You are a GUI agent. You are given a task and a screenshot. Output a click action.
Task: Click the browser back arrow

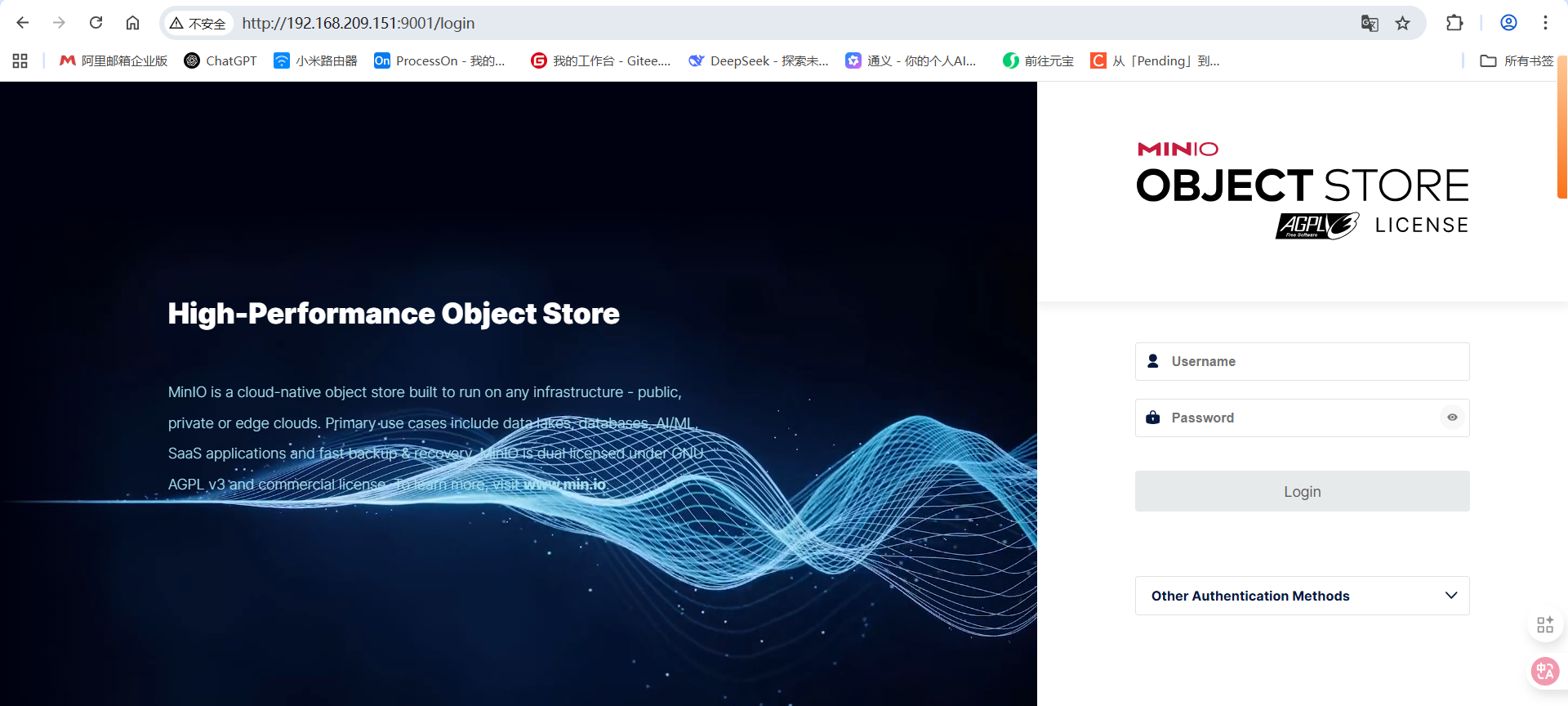point(23,23)
